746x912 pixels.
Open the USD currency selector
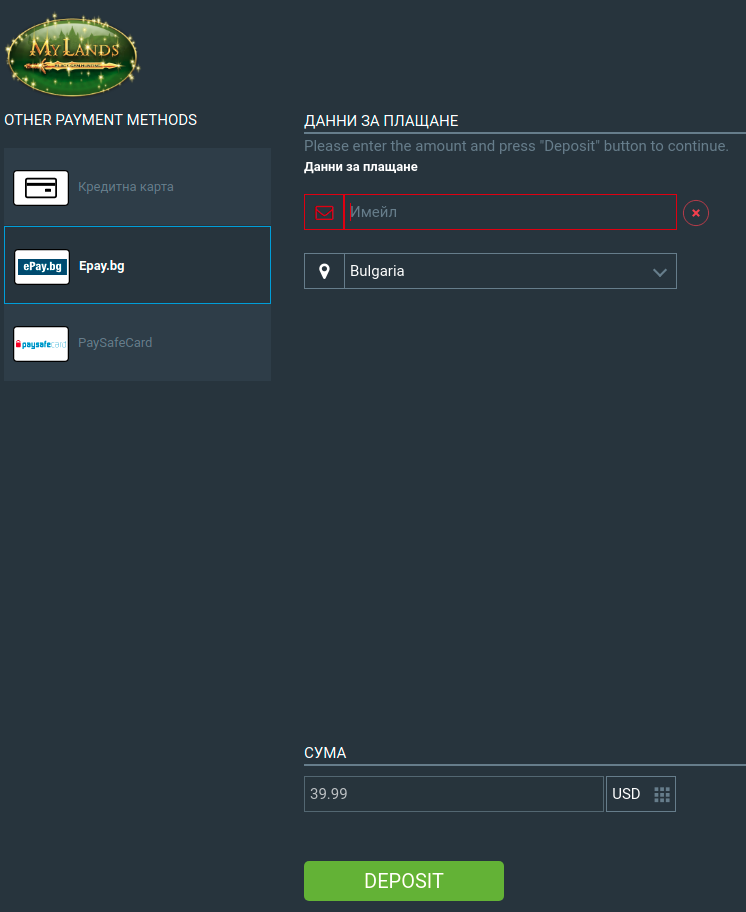point(641,794)
